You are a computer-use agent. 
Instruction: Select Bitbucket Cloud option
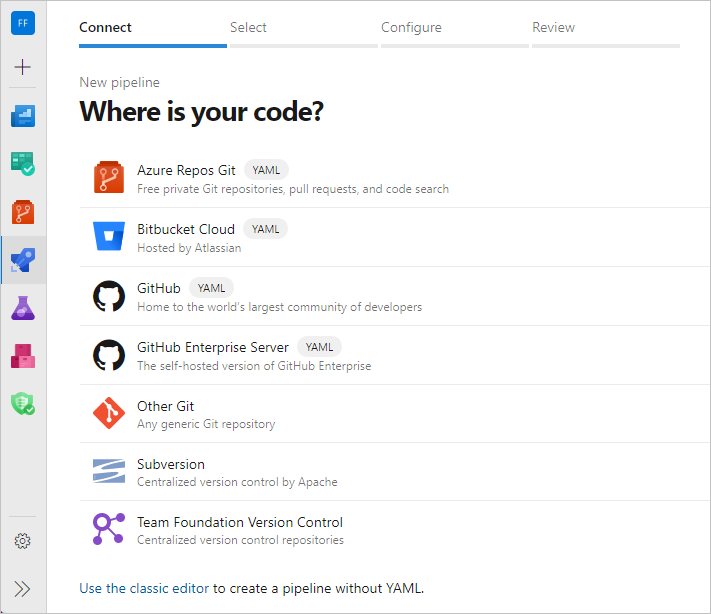(186, 229)
